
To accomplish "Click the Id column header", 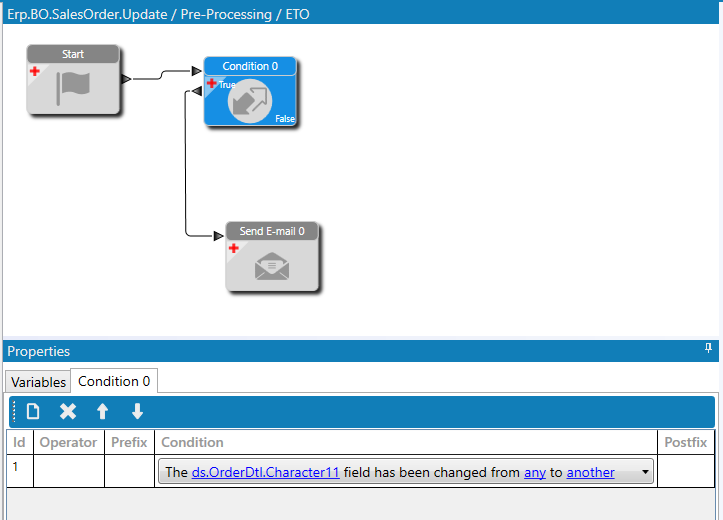I will coord(19,442).
